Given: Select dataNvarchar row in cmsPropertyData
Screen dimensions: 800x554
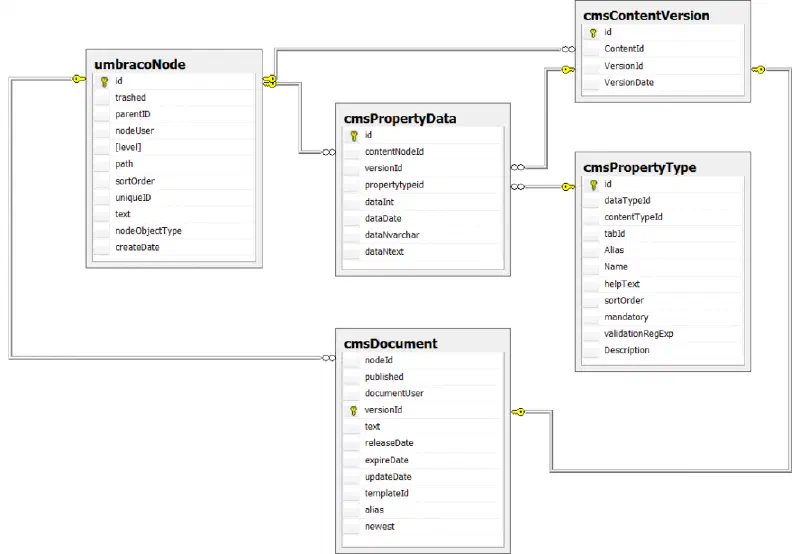Looking at the screenshot, I should (423, 235).
